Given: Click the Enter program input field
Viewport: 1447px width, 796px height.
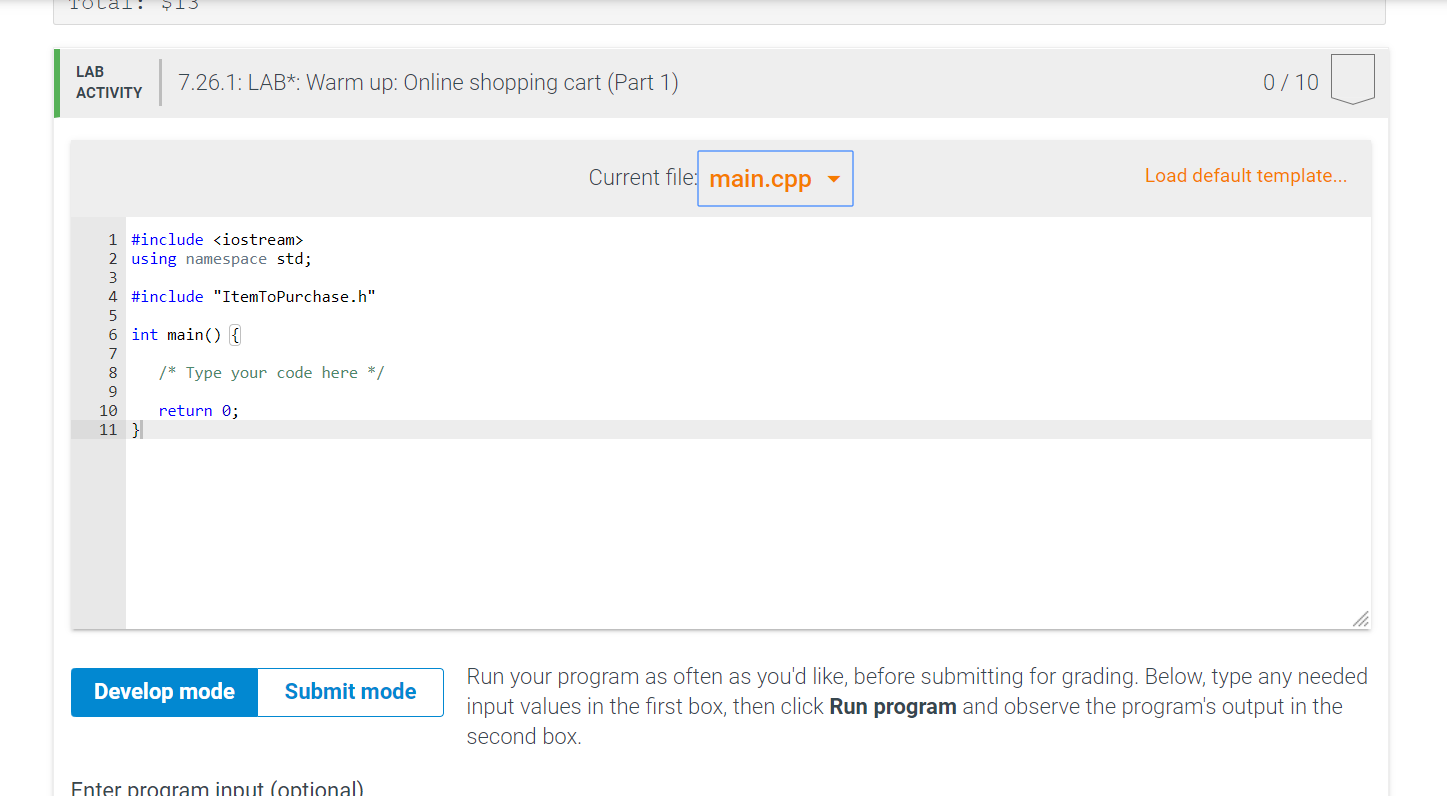Looking at the screenshot, I should [216, 788].
